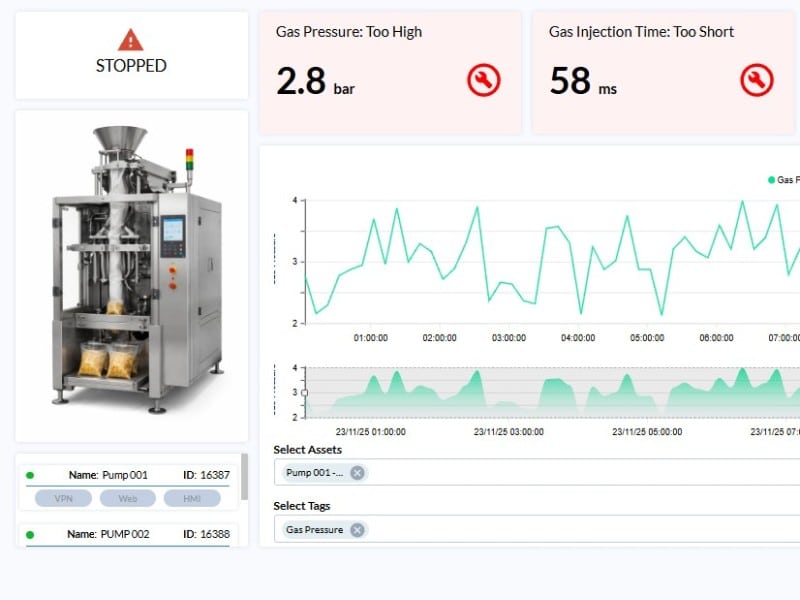Image resolution: width=800 pixels, height=600 pixels.
Task: Click the wrench icon on Gas Pressure card
Action: [483, 80]
